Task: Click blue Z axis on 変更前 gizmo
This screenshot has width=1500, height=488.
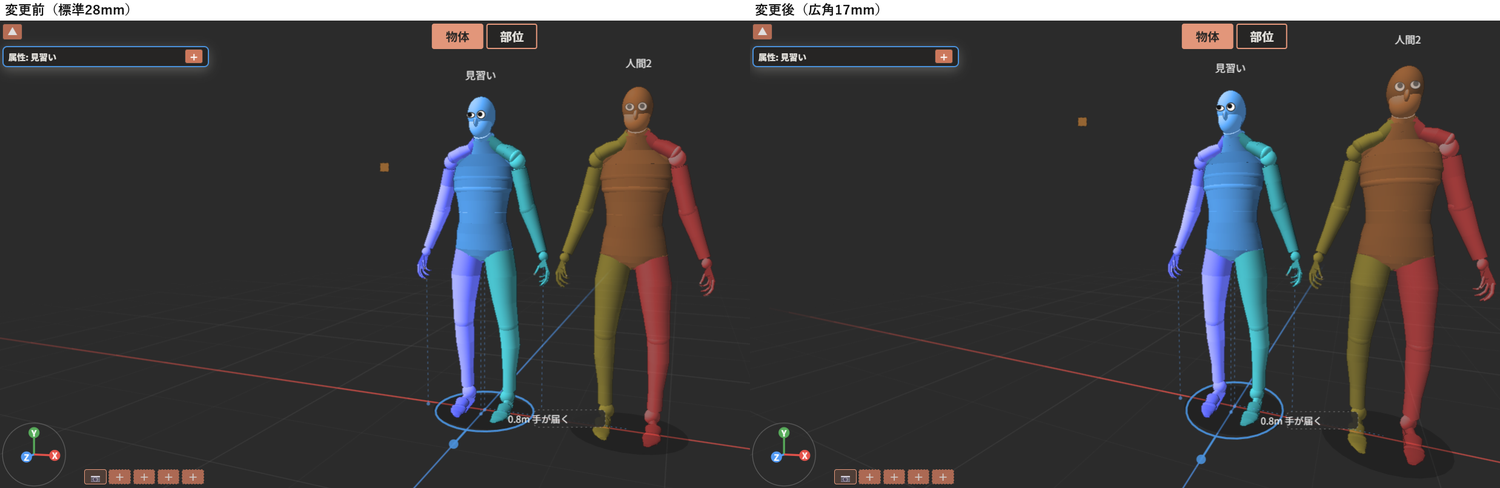Action: coord(26,457)
